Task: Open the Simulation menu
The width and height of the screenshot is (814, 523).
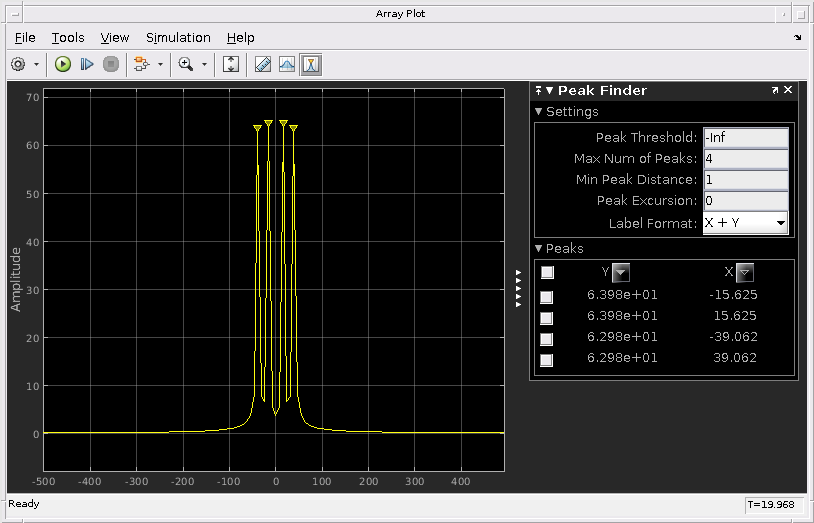Action: 178,38
